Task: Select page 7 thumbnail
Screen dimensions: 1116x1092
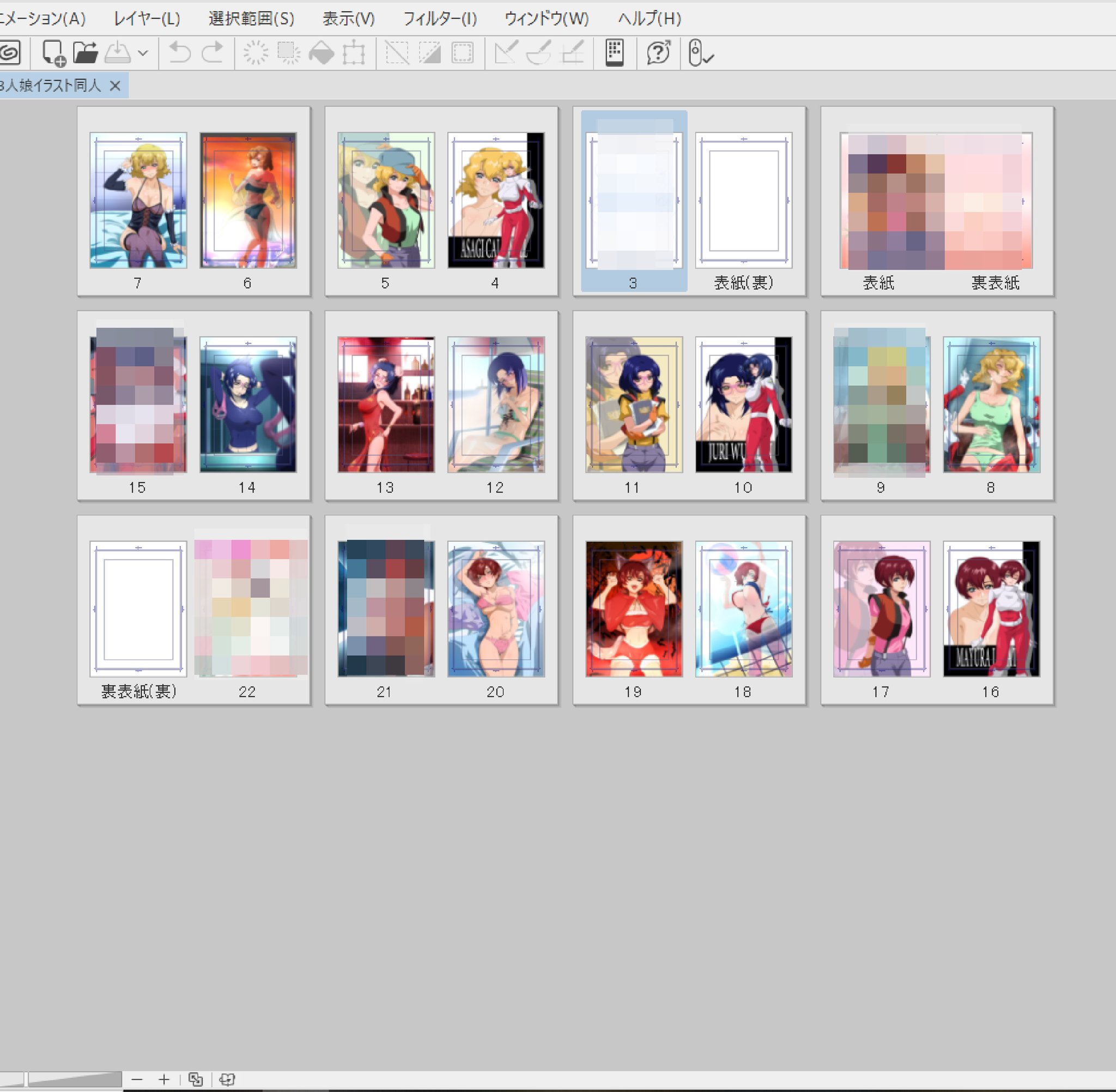Action: coord(138,200)
